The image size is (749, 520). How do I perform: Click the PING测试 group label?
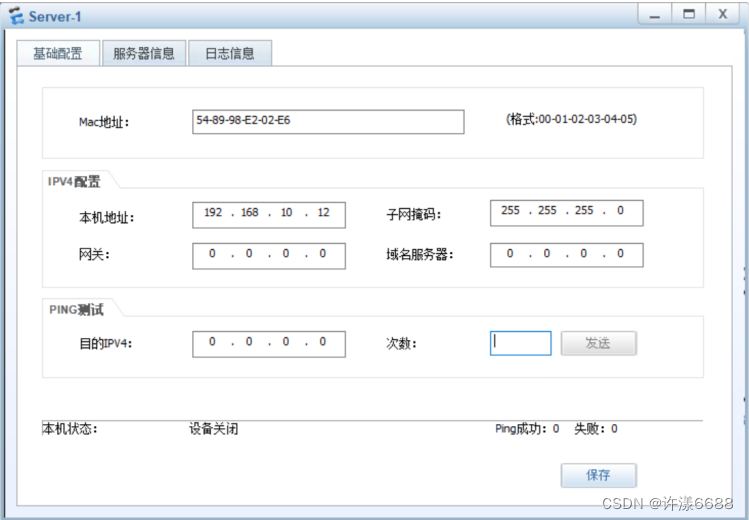(76, 309)
